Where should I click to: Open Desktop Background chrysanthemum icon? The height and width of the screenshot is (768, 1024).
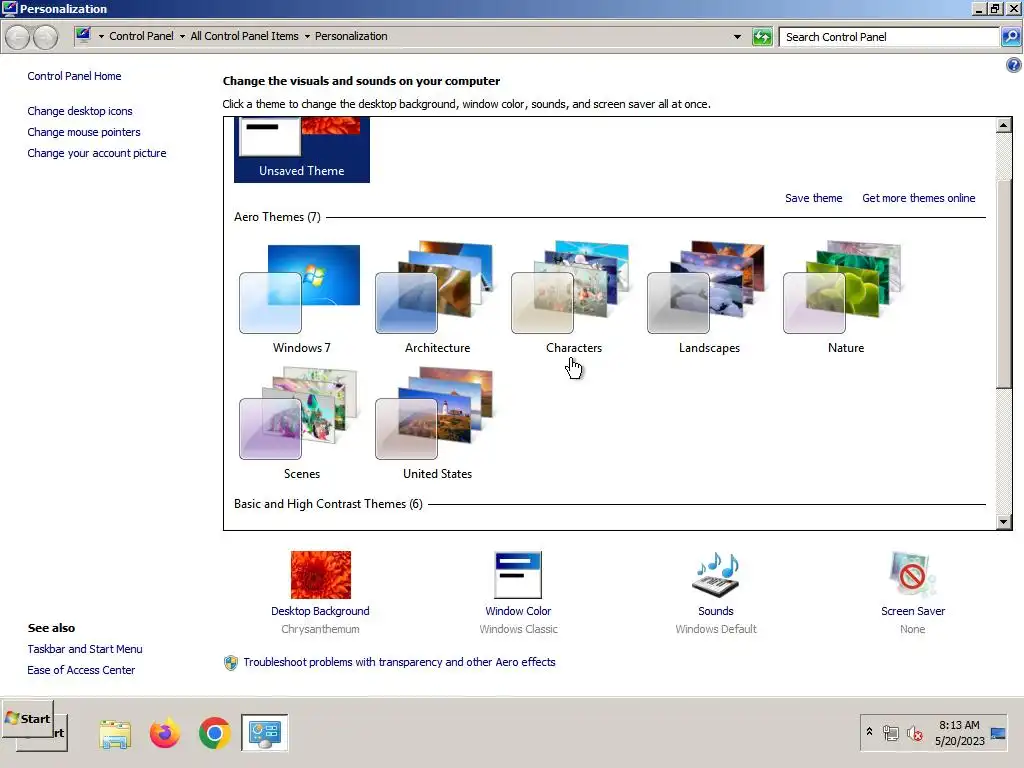(321, 575)
